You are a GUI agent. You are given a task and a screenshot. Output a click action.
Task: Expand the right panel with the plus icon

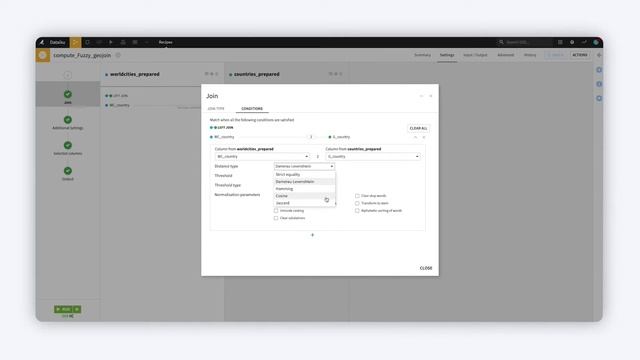click(x=599, y=55)
